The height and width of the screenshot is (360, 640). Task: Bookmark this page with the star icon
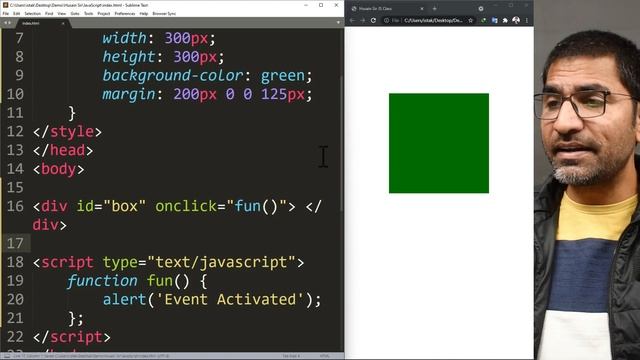[x=471, y=20]
